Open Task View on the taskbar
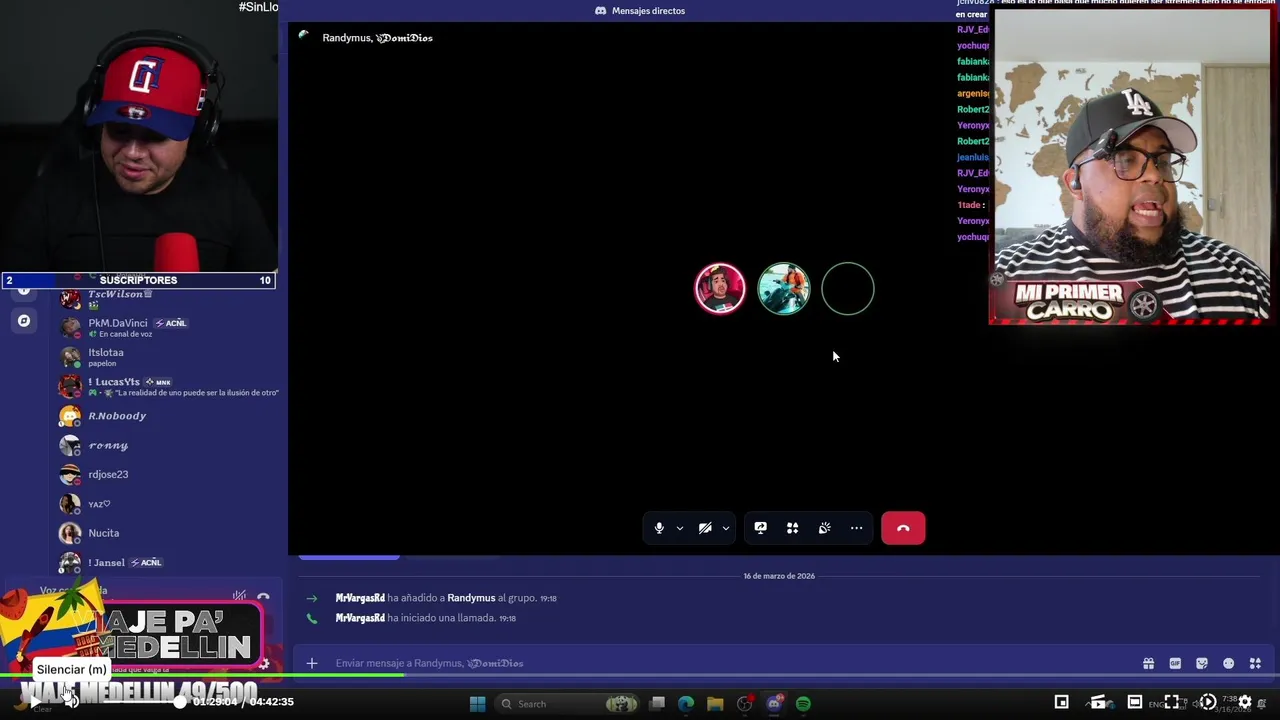 click(x=657, y=704)
